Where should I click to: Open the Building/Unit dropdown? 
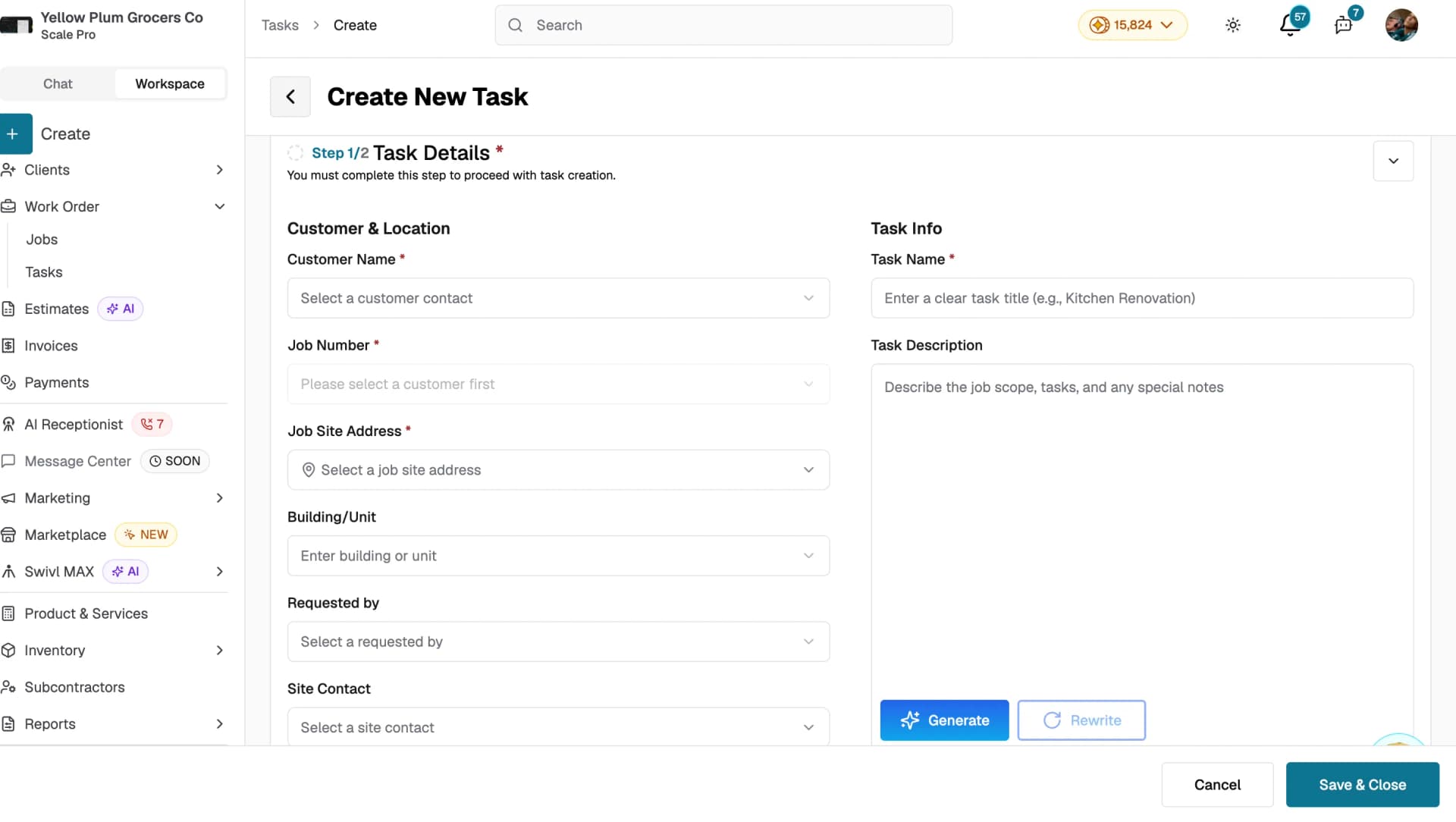click(x=558, y=556)
